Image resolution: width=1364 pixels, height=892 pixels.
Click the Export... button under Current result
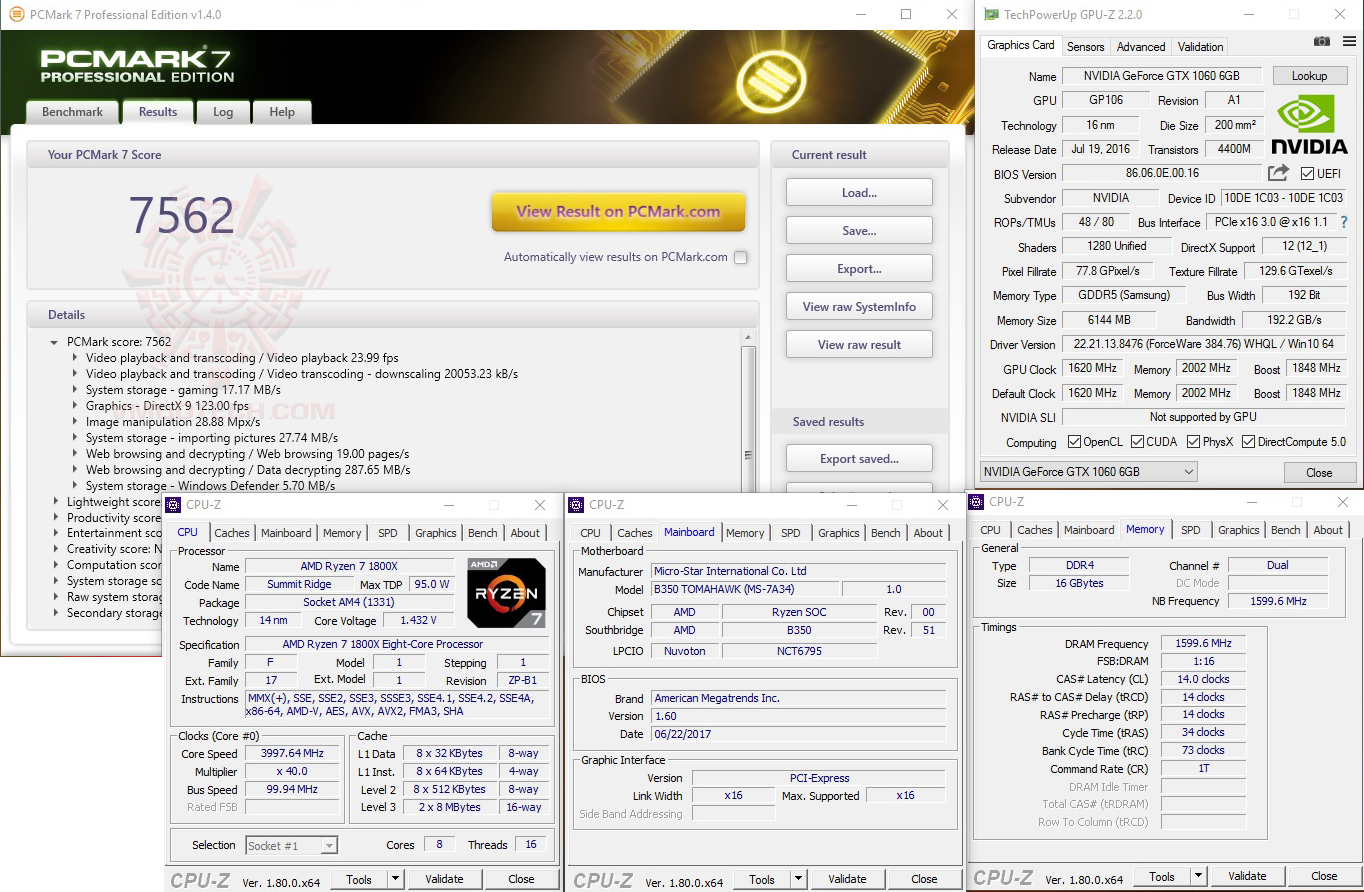click(859, 269)
